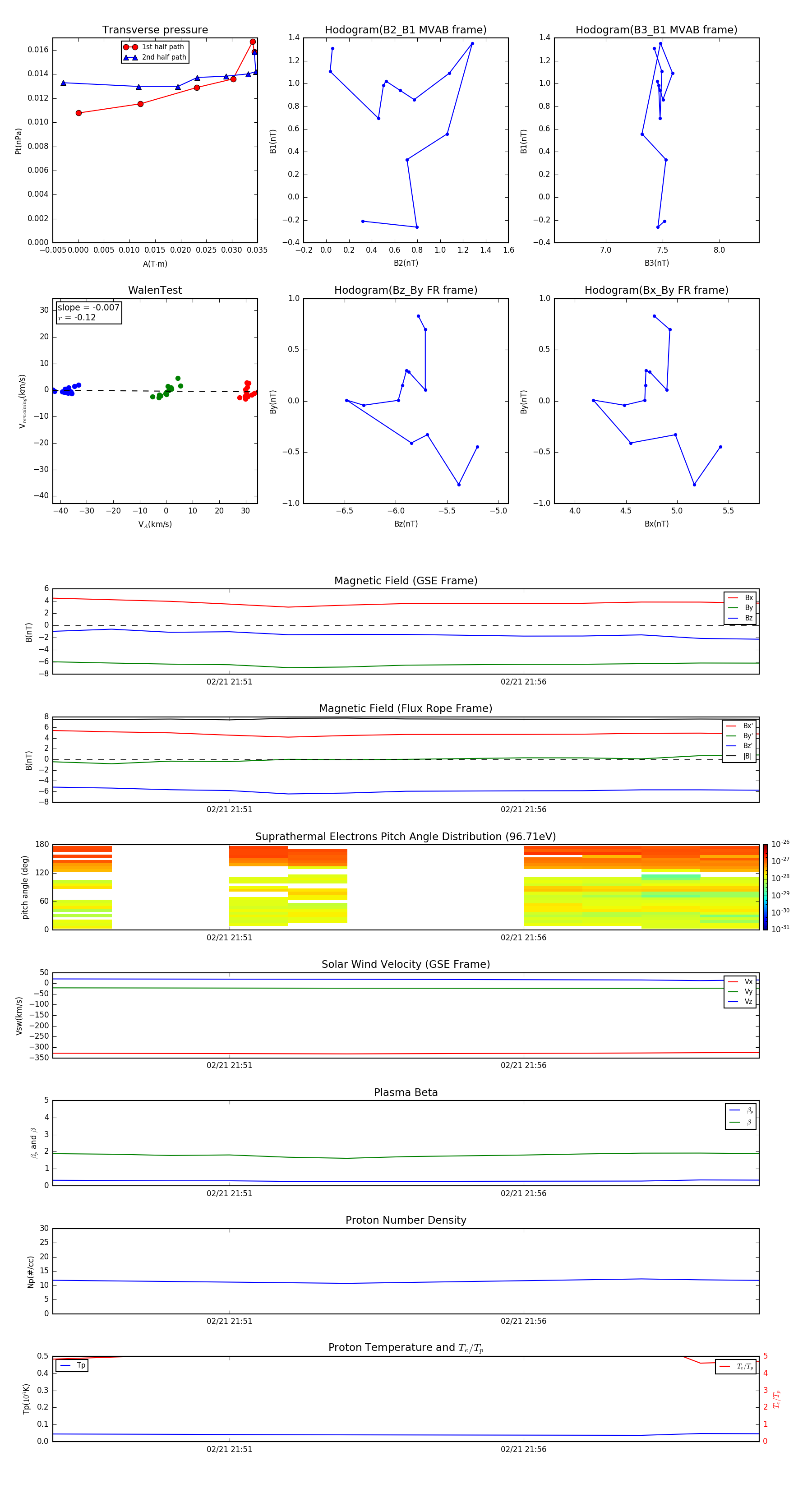Click the "Bx" entry in GSE field legend
This screenshot has width=812, height=1489.
click(740, 598)
